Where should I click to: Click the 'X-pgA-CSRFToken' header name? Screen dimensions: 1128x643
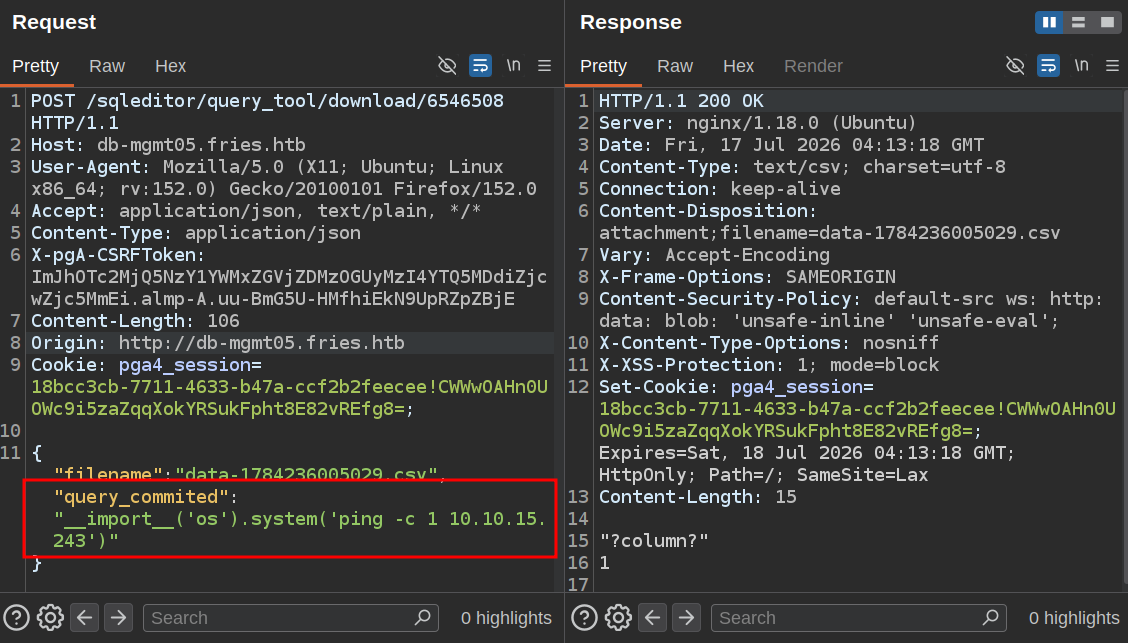113,255
